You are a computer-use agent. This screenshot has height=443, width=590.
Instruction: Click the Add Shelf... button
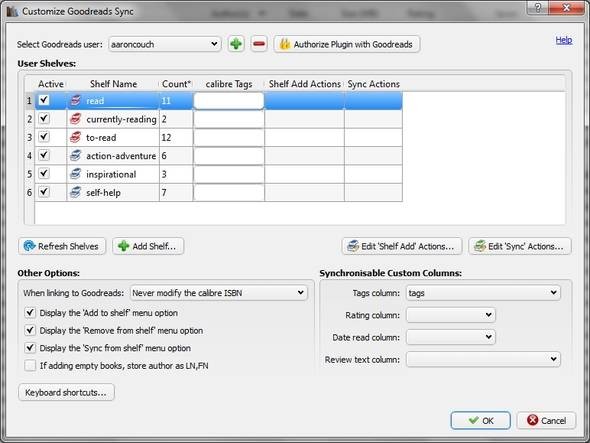148,246
